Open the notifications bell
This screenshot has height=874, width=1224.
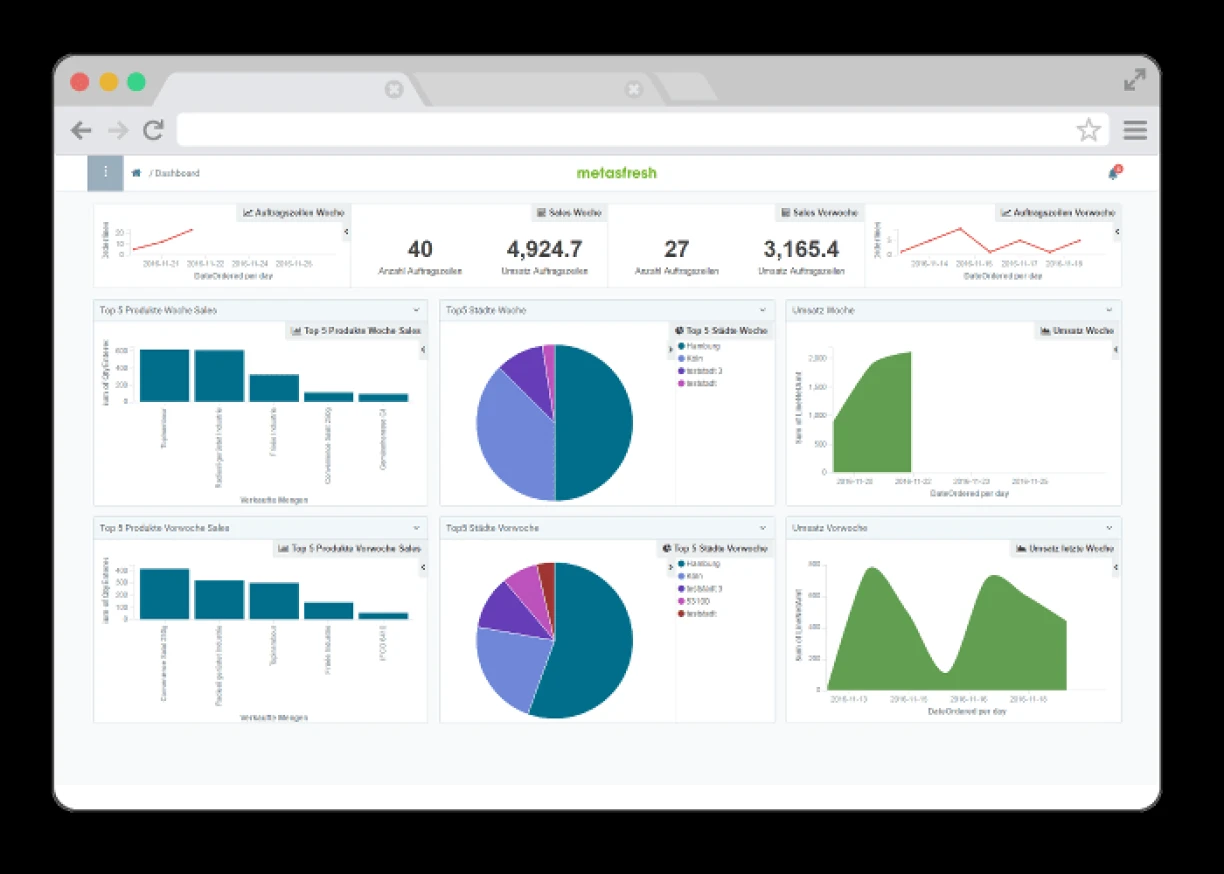coord(1113,172)
